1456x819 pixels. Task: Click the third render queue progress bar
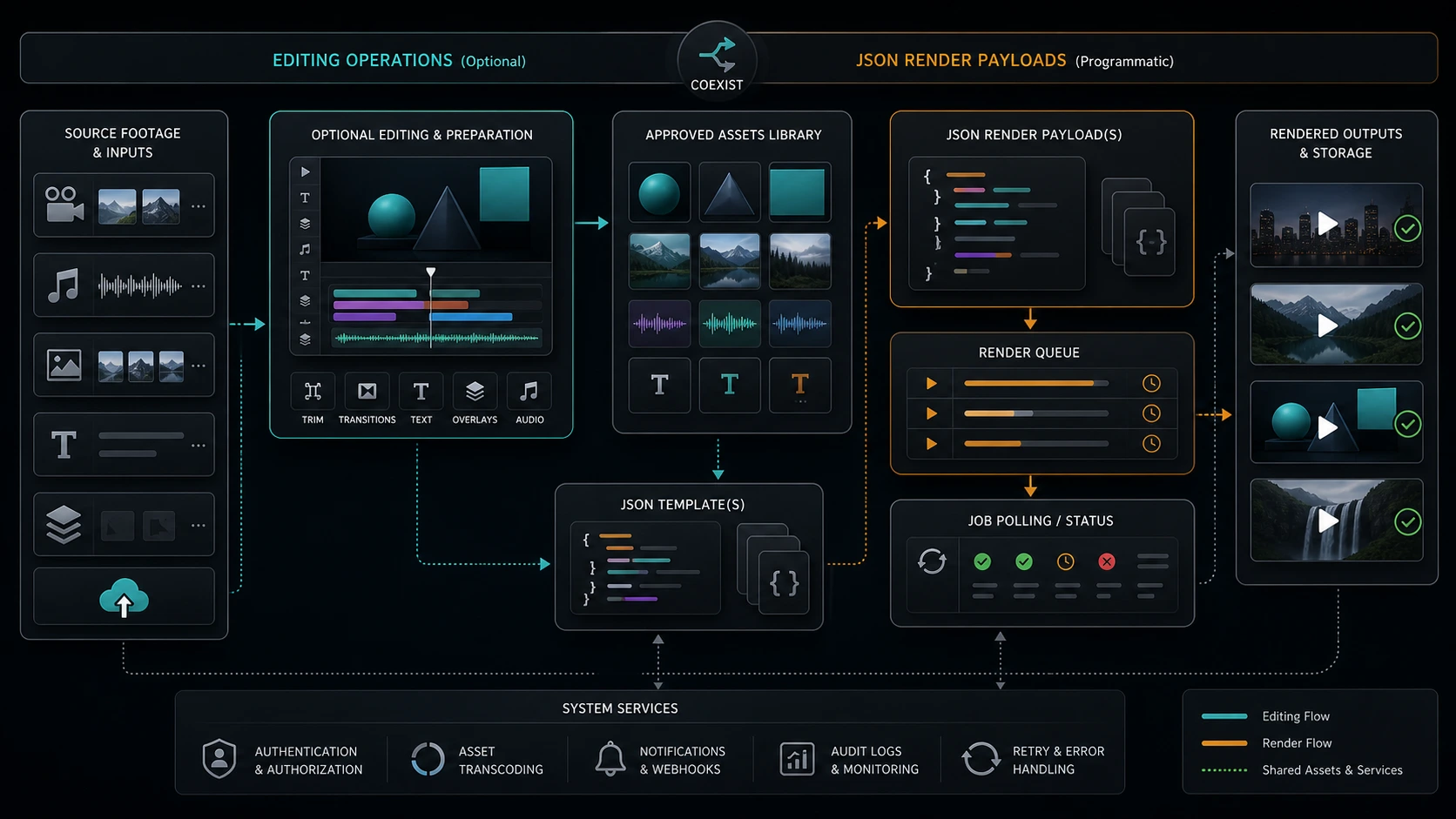tap(1036, 444)
